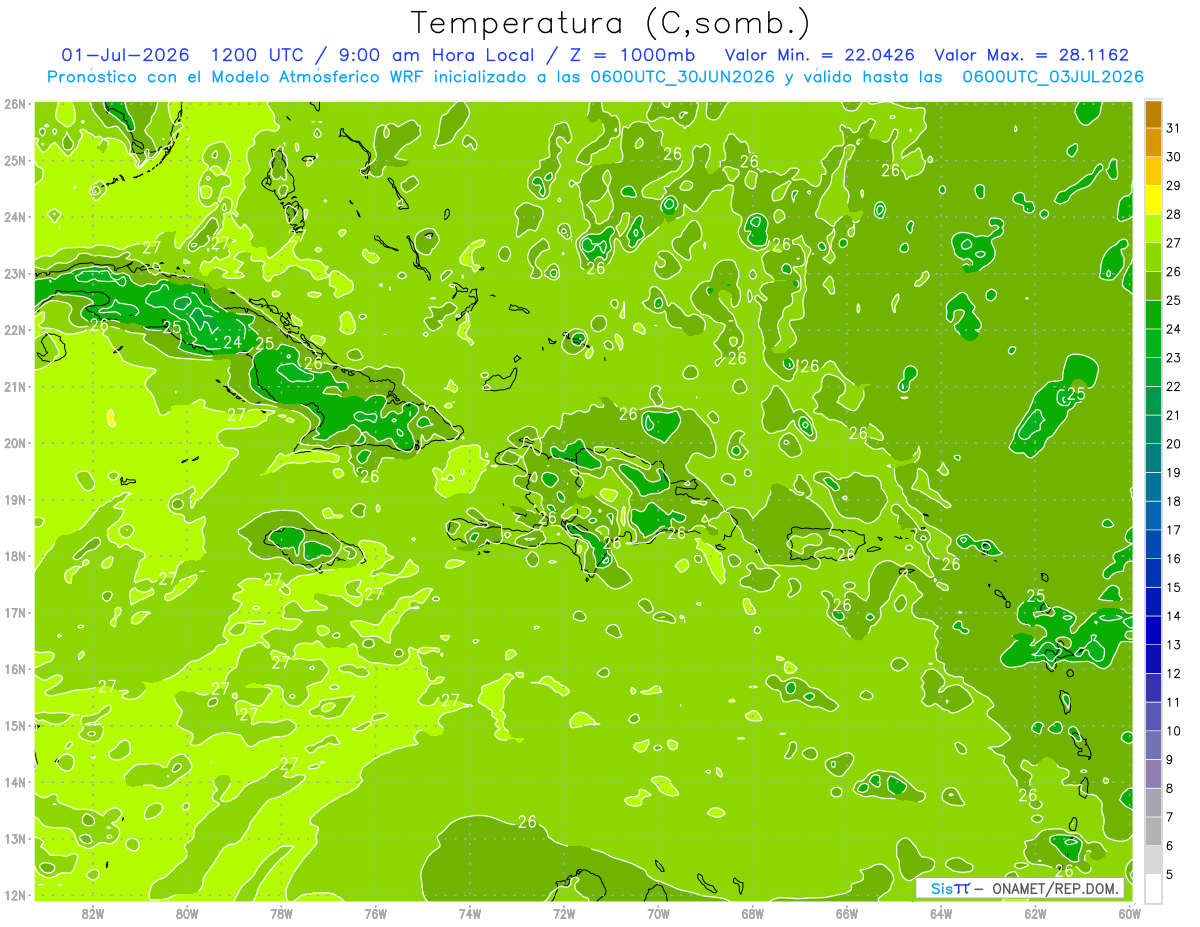Viewport: 1200px width, 927px height.
Task: Select valid-until time '0600UTC_03JUL2026'
Action: [x=1053, y=76]
